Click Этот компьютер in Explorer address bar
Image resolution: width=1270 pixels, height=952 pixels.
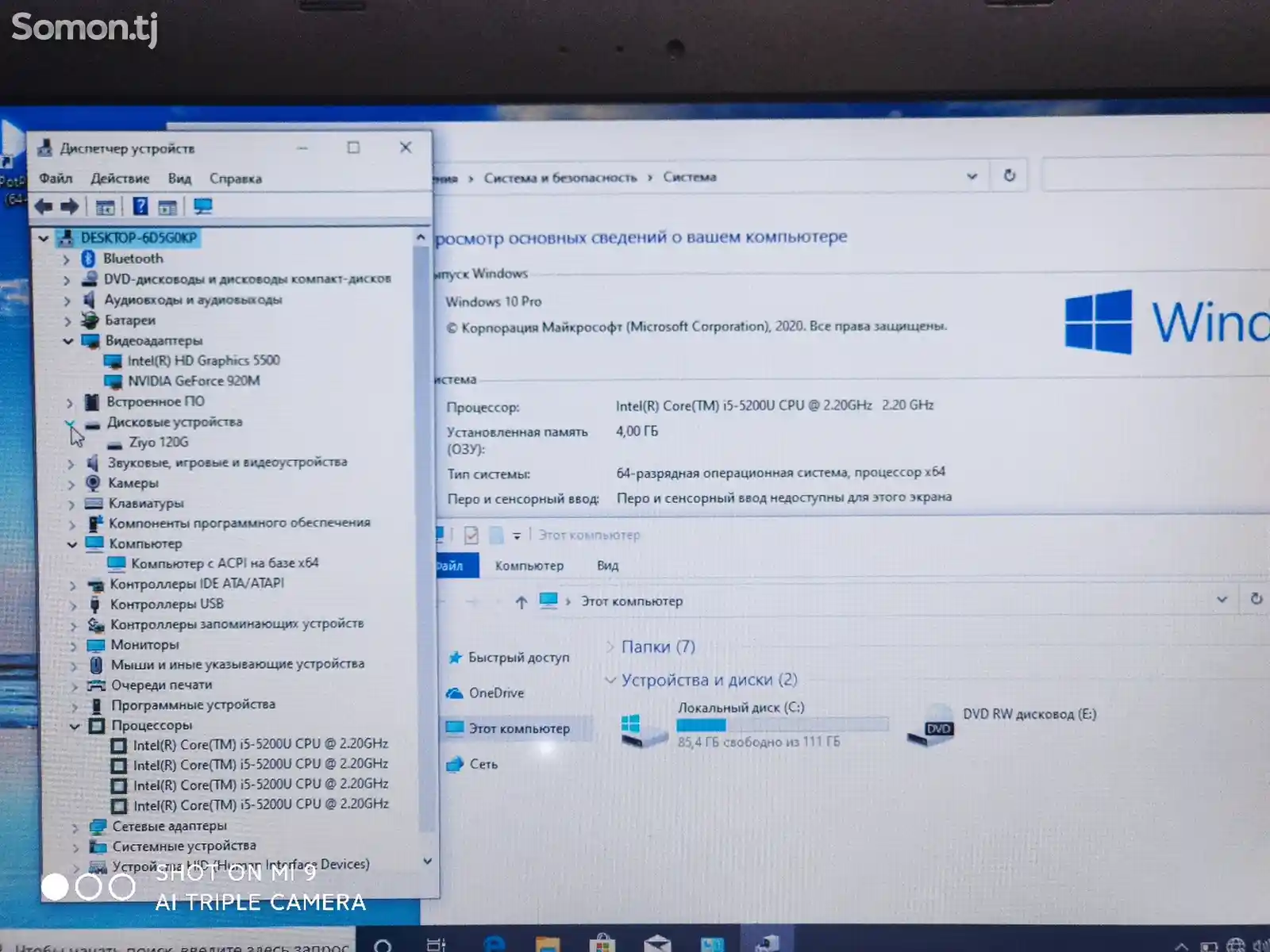click(632, 601)
